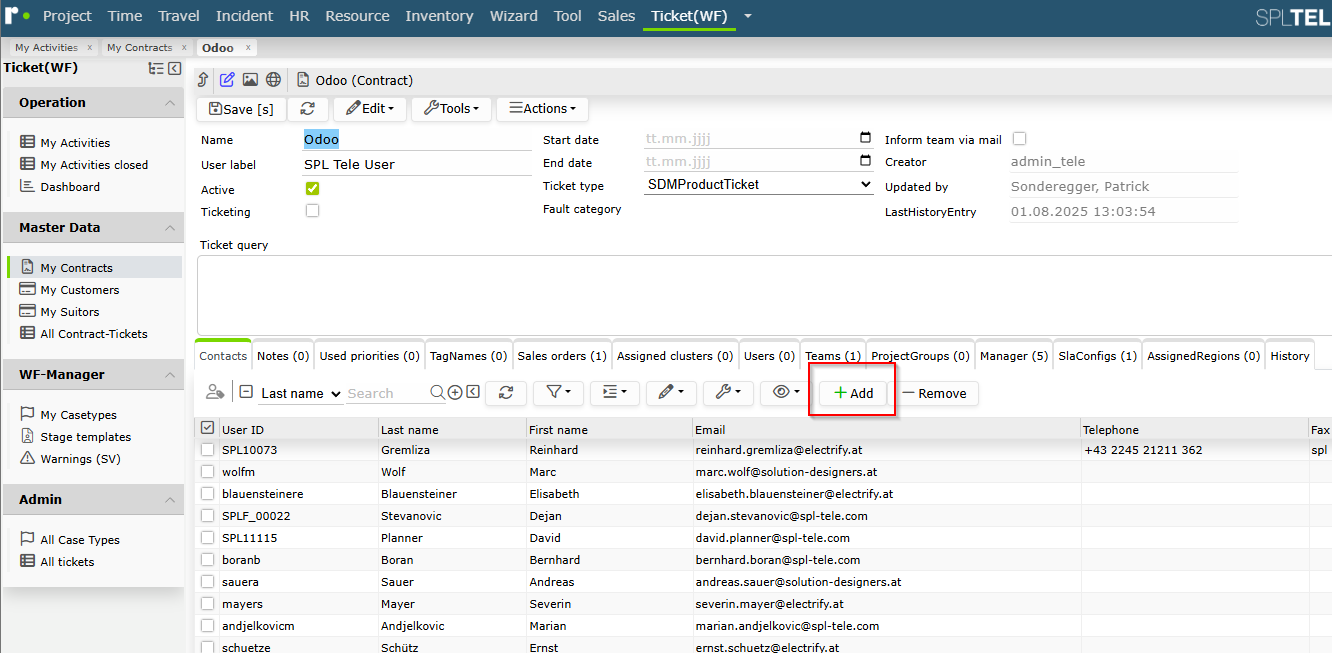The height and width of the screenshot is (653, 1332).
Task: Open the filter funnel menu in contacts toolbar
Action: [558, 393]
